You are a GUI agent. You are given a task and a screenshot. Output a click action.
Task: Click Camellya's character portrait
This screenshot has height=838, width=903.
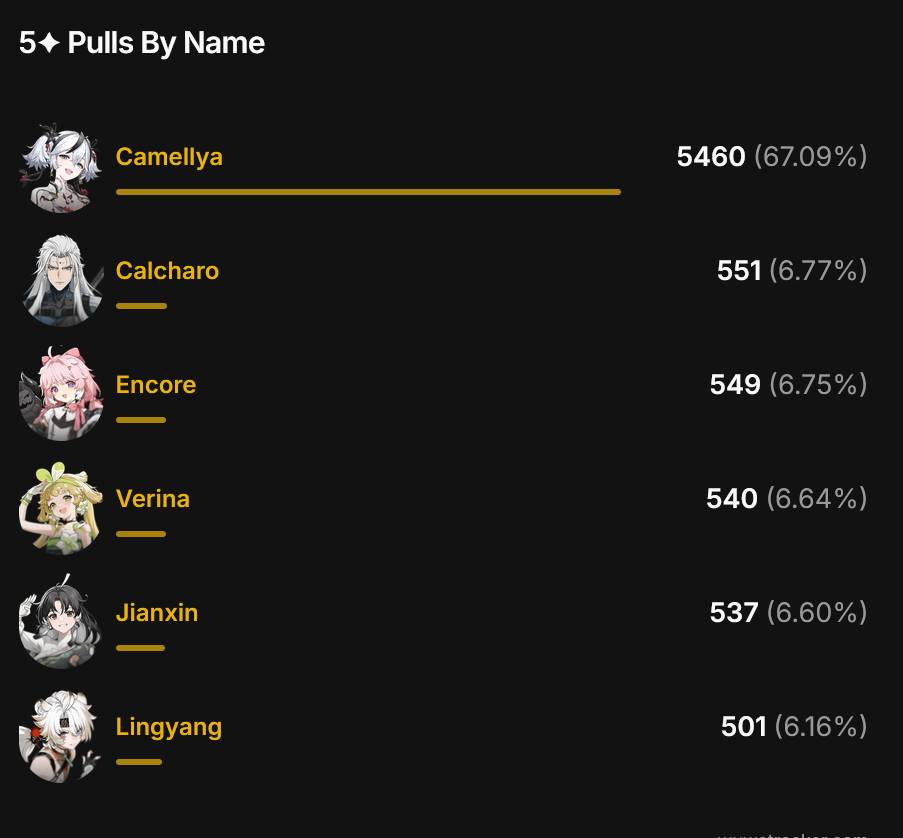tap(61, 168)
